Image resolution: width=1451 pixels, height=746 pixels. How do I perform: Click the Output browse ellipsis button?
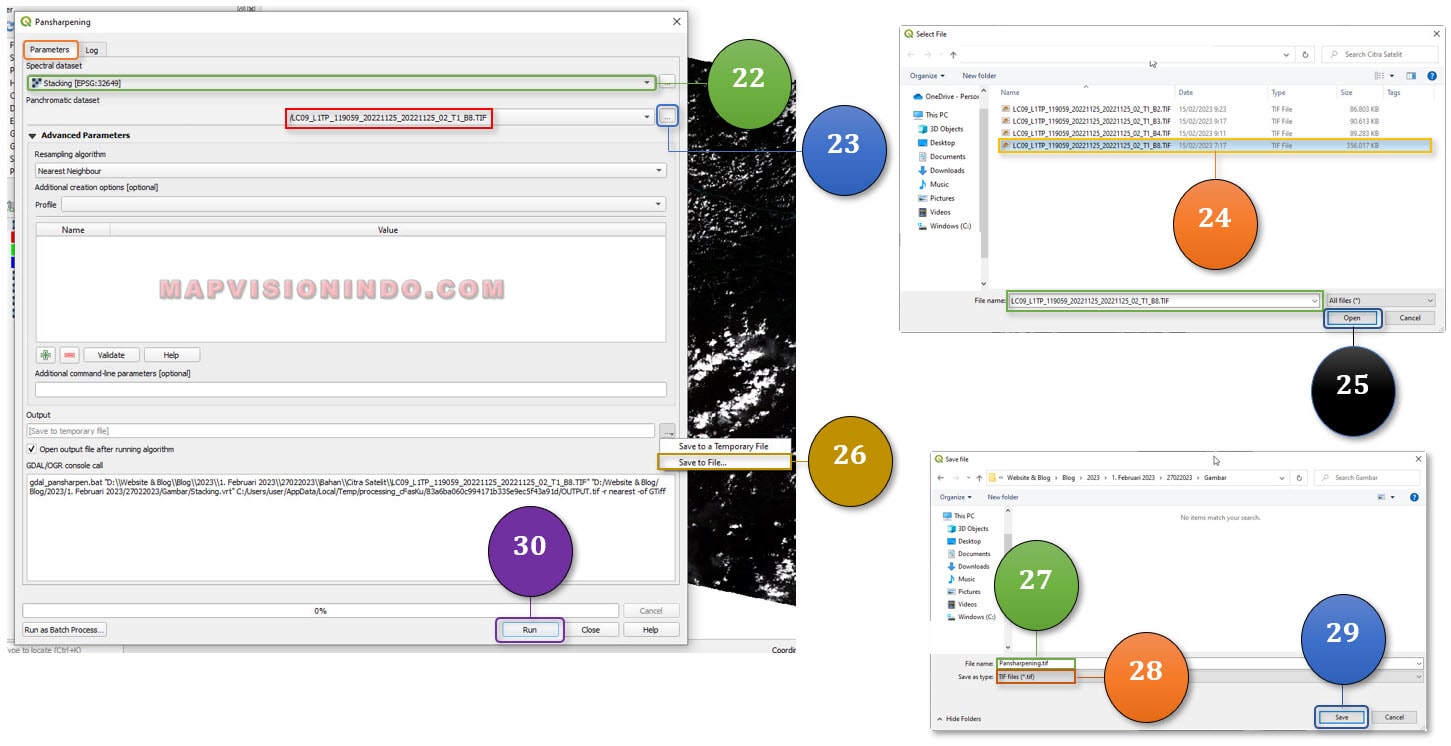(x=668, y=431)
